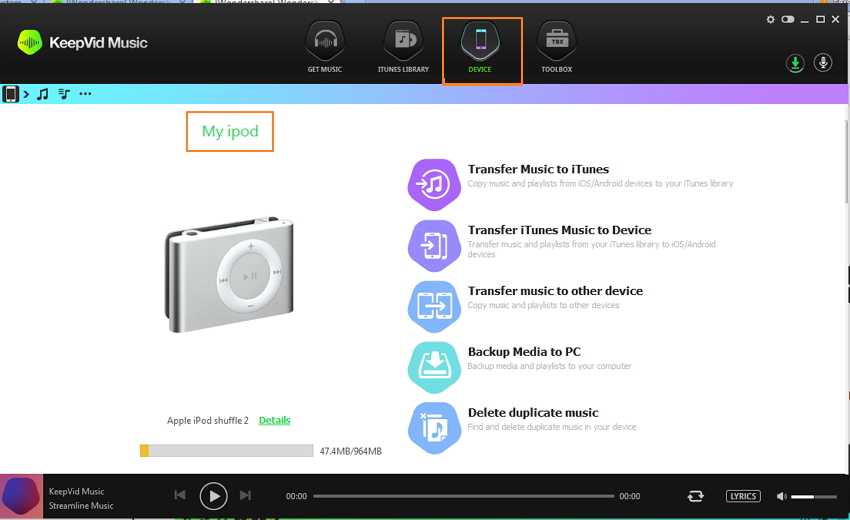Viewport: 850px width, 520px height.
Task: Click the playback progress bar
Action: pyautogui.click(x=463, y=496)
